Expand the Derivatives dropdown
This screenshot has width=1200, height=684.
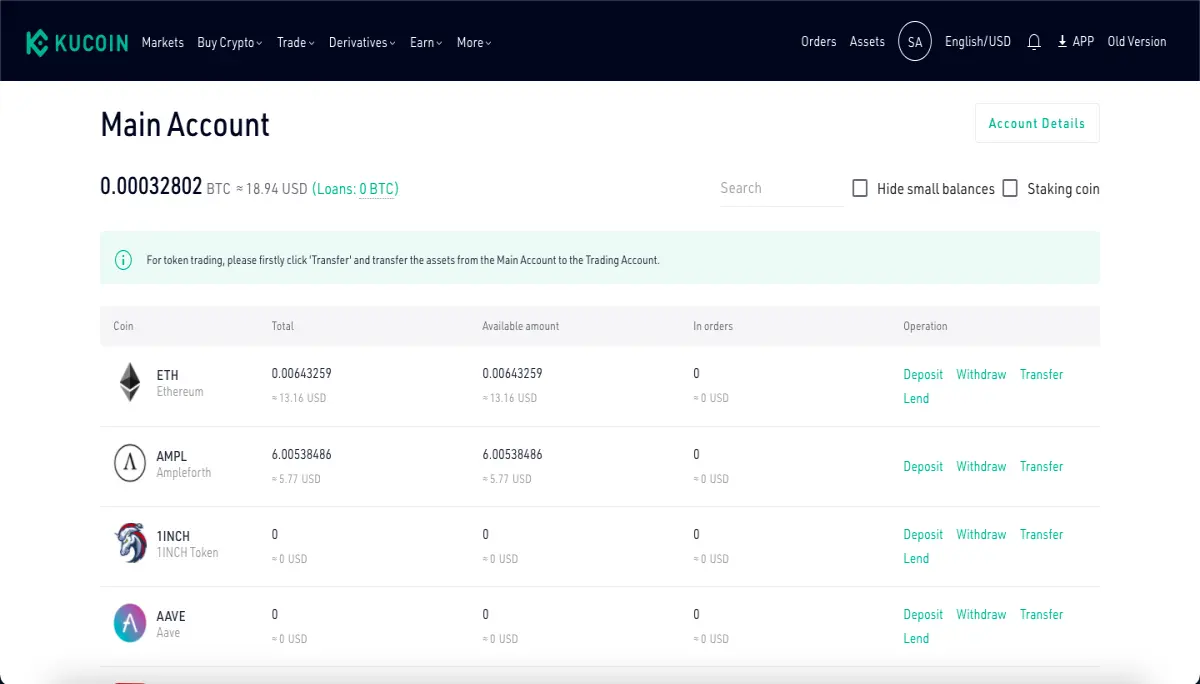[x=362, y=42]
